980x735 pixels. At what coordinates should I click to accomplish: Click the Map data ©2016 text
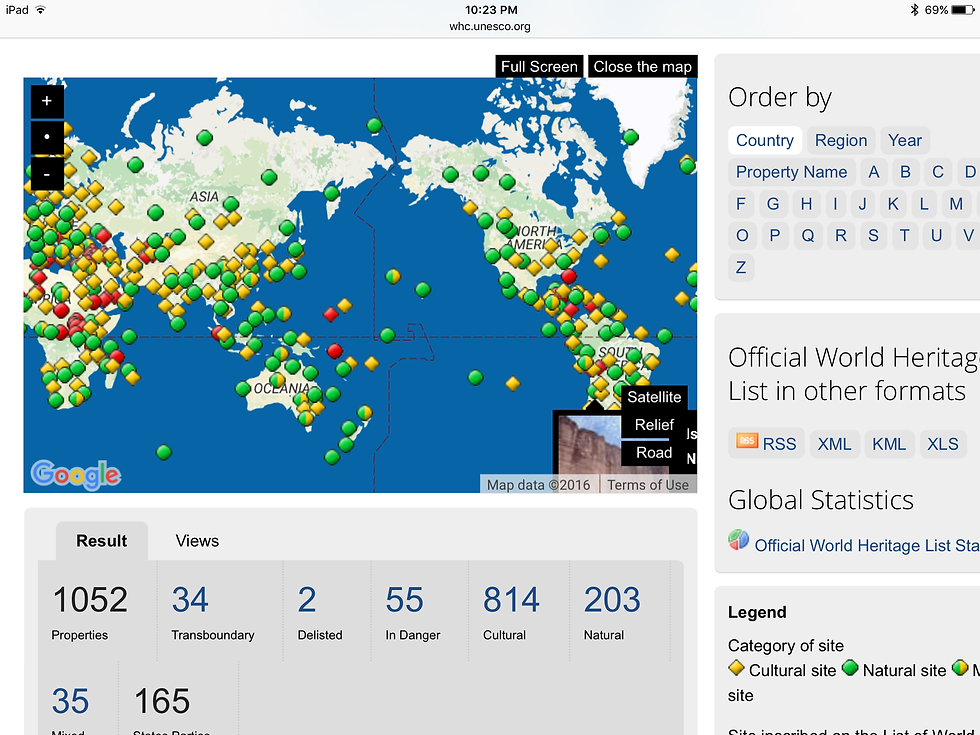pyautogui.click(x=538, y=485)
